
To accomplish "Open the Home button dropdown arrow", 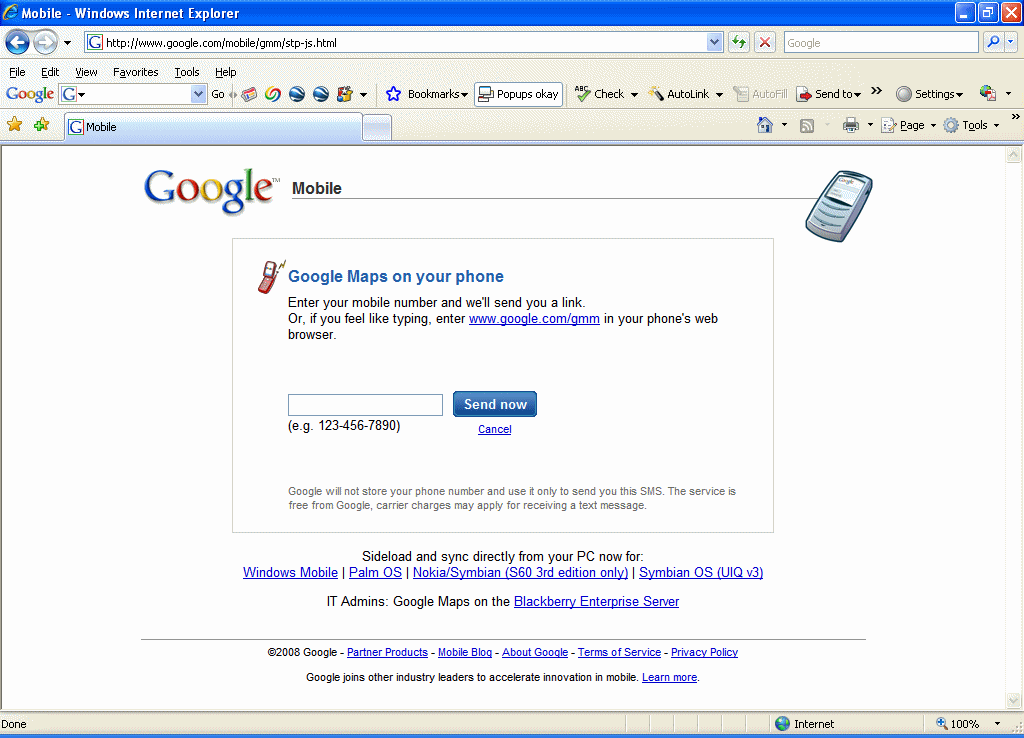I will (x=784, y=125).
